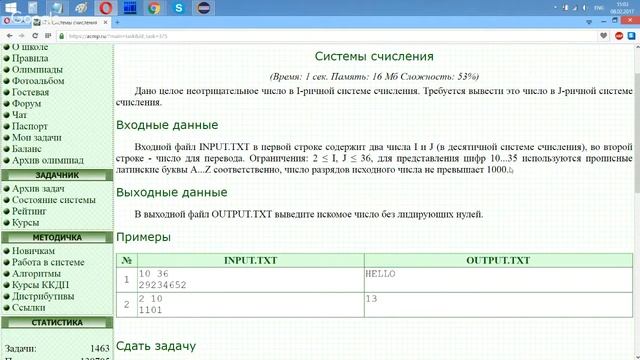
Task: Click the HELLO output cell
Action: (498, 280)
